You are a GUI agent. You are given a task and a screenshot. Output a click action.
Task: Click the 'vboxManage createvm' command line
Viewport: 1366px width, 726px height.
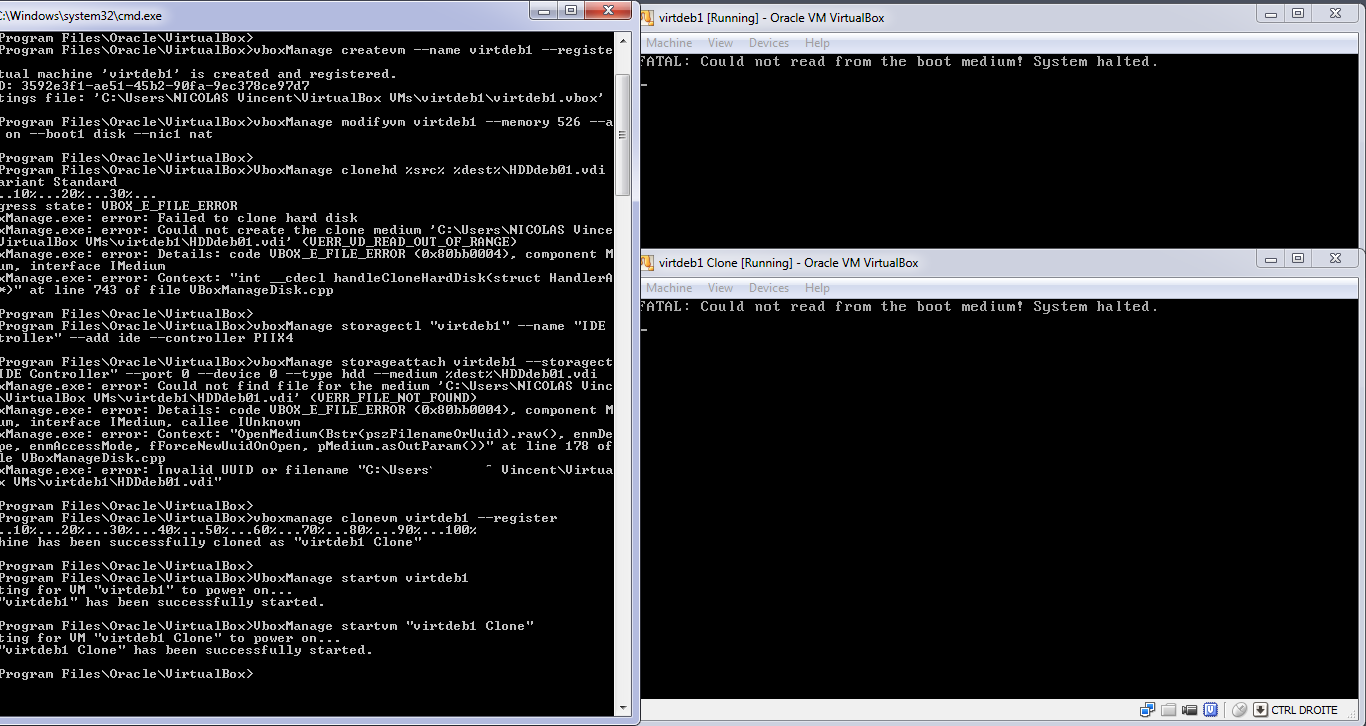pyautogui.click(x=305, y=50)
